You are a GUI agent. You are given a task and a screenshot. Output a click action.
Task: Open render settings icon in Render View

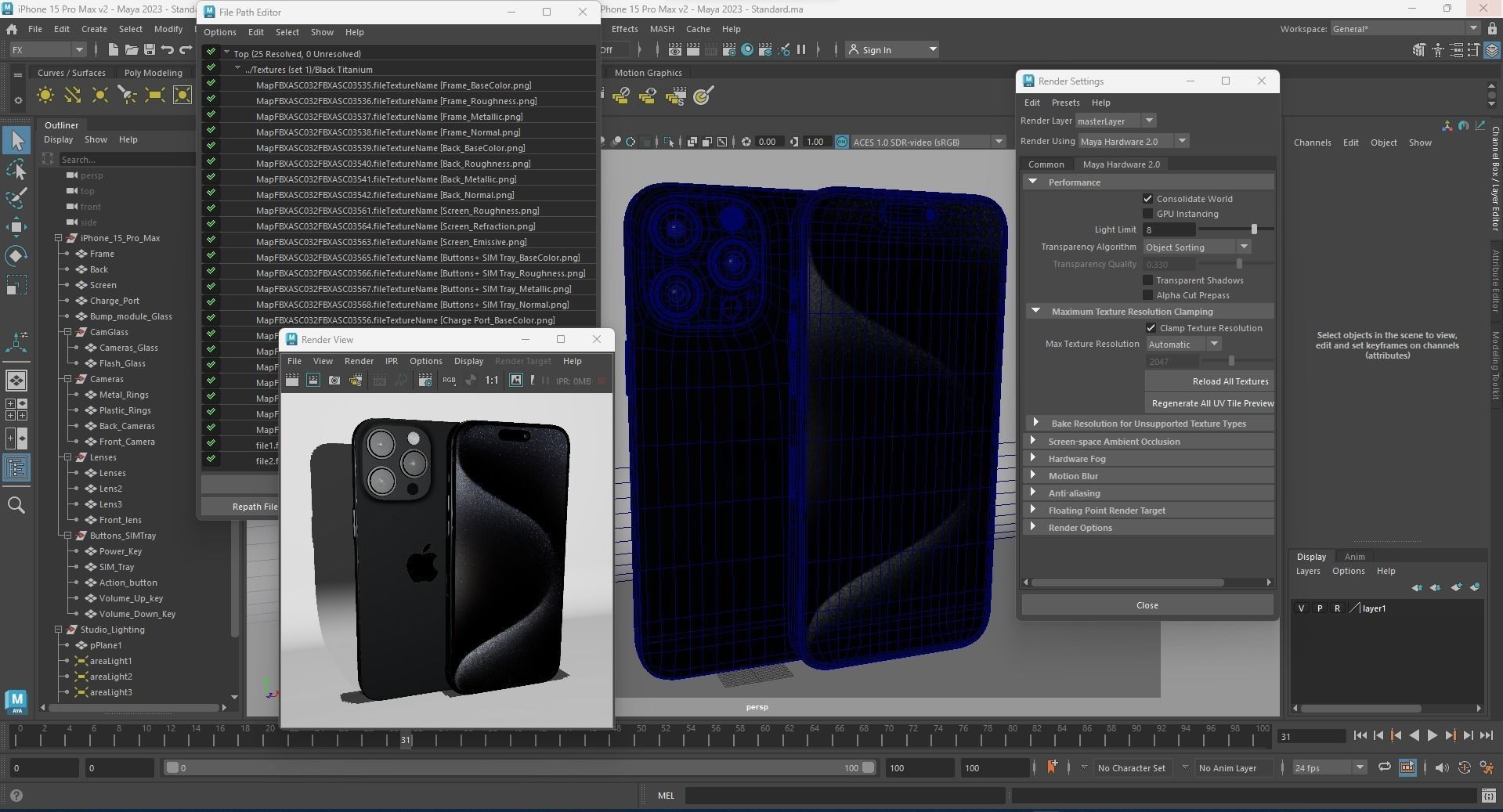click(425, 381)
